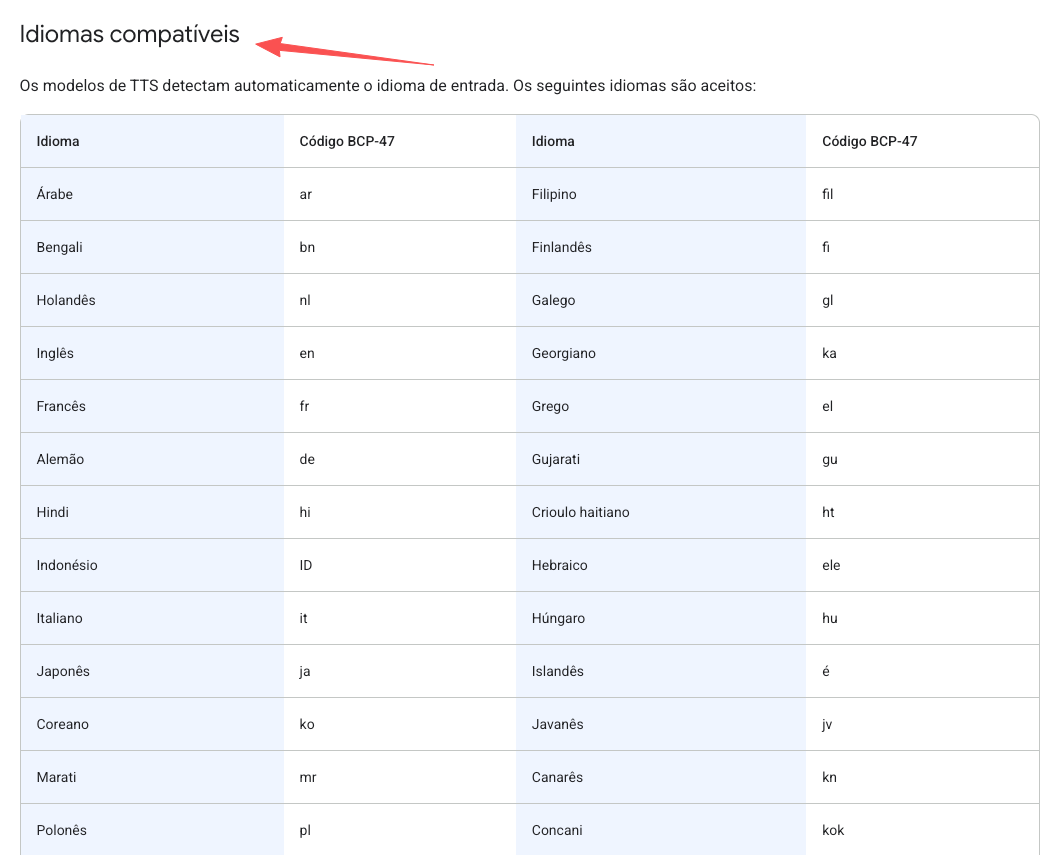
Task: Select the 'it' code cell
Action: (400, 619)
